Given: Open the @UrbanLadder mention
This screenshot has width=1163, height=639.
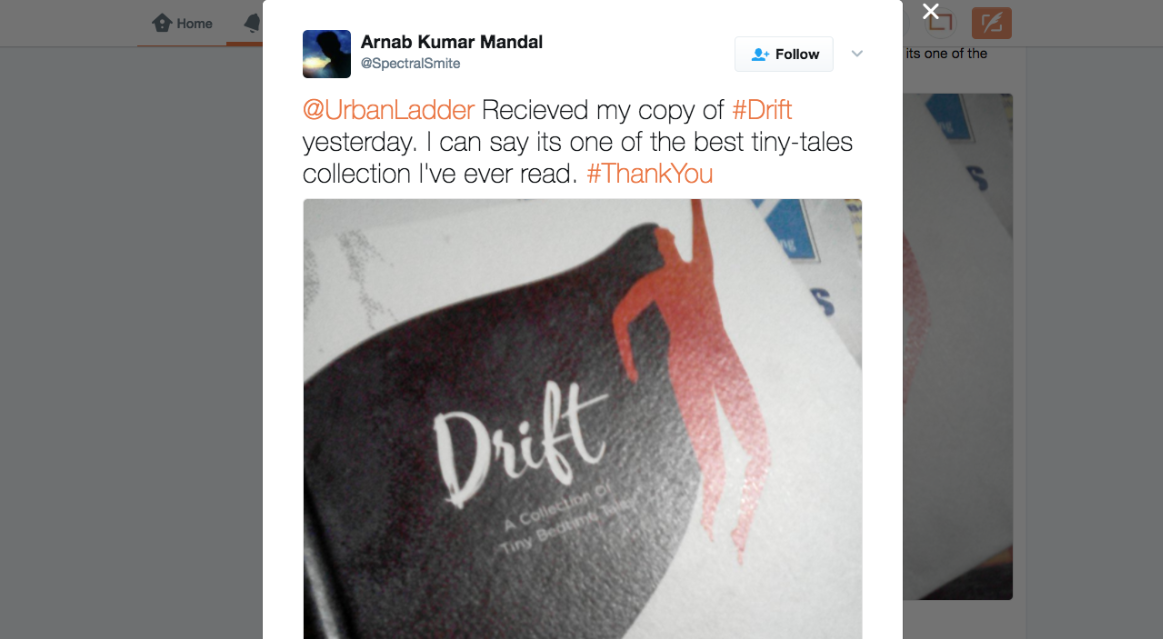Looking at the screenshot, I should pos(388,110).
